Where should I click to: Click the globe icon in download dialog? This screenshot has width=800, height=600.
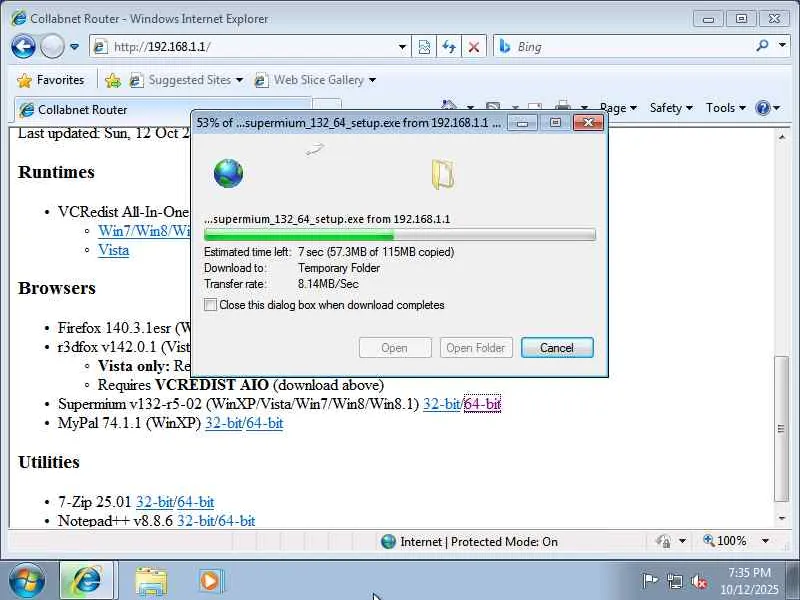coord(229,173)
